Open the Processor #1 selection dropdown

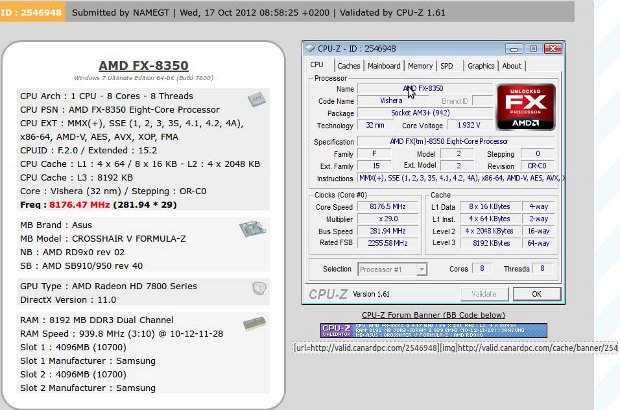[392, 269]
